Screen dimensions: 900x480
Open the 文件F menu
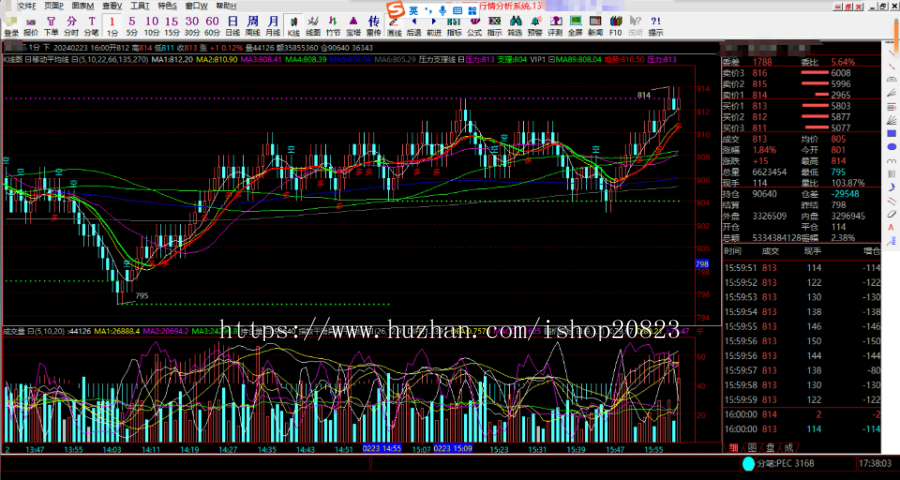pos(26,6)
